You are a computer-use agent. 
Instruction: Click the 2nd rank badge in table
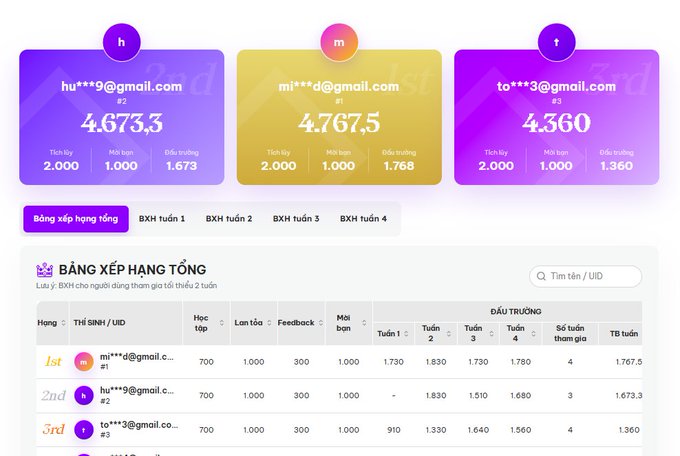tap(53, 395)
